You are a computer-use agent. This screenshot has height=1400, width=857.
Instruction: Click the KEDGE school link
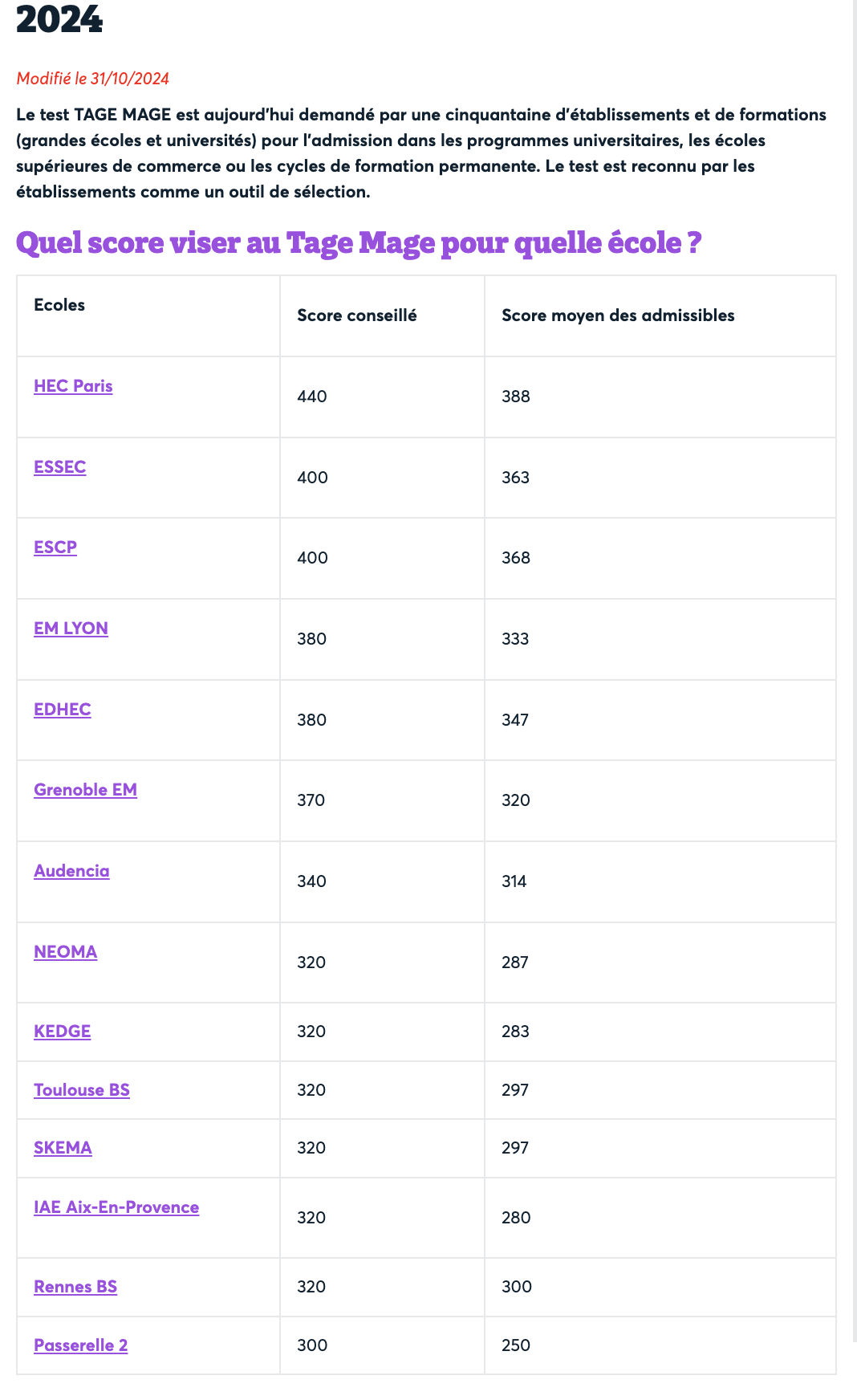[x=62, y=1032]
